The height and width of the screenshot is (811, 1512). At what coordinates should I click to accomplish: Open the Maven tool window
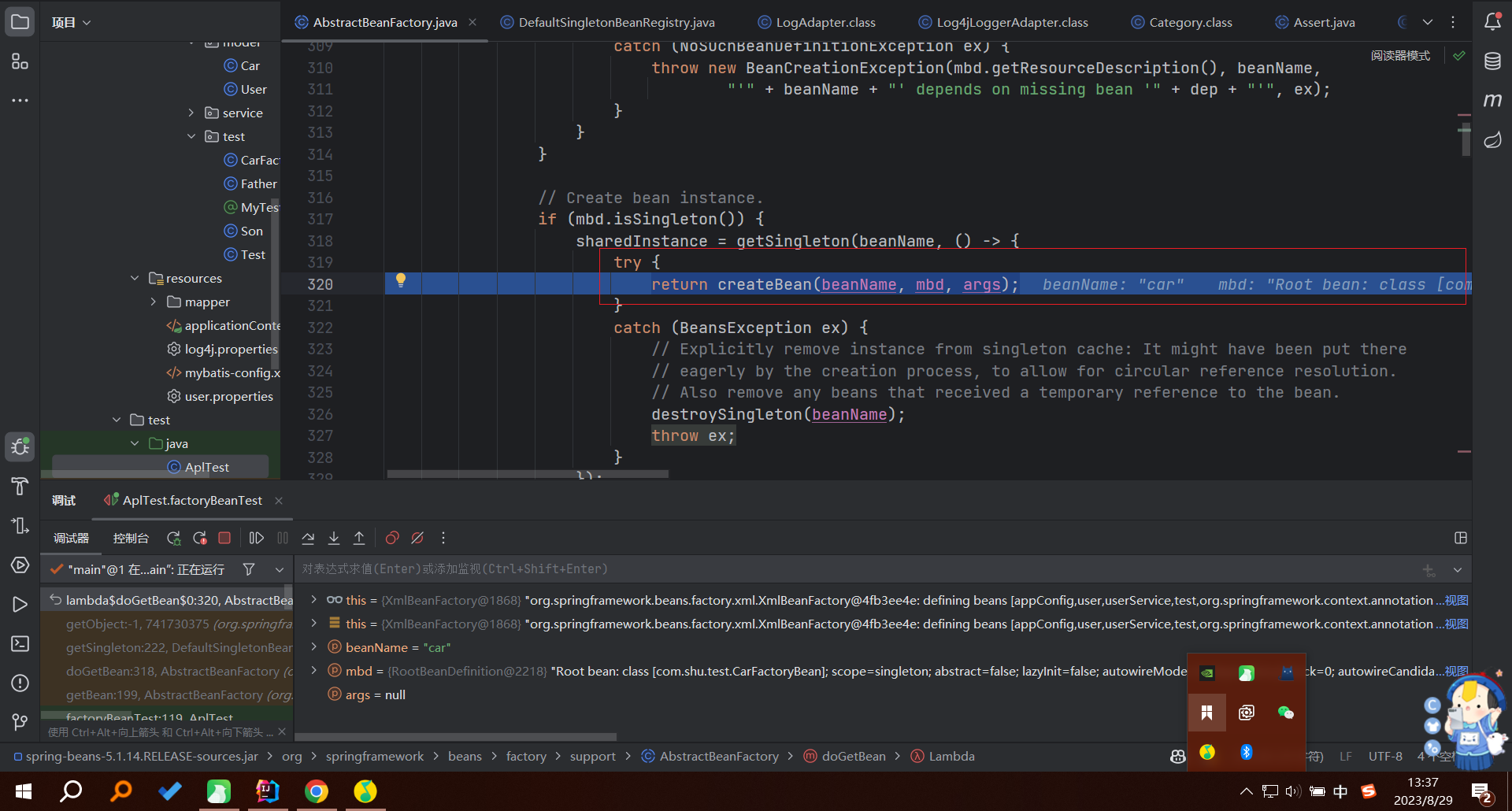pyautogui.click(x=1492, y=100)
